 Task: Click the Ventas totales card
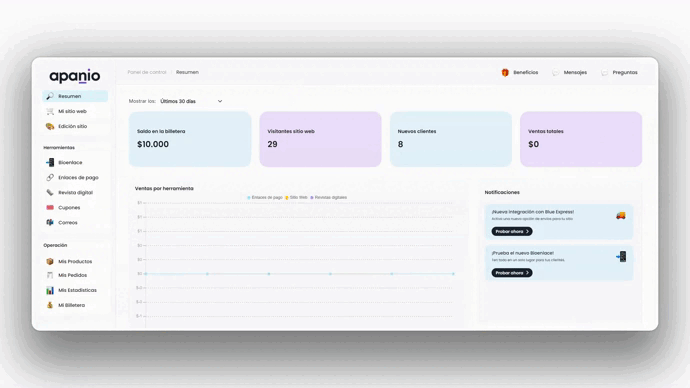581,139
